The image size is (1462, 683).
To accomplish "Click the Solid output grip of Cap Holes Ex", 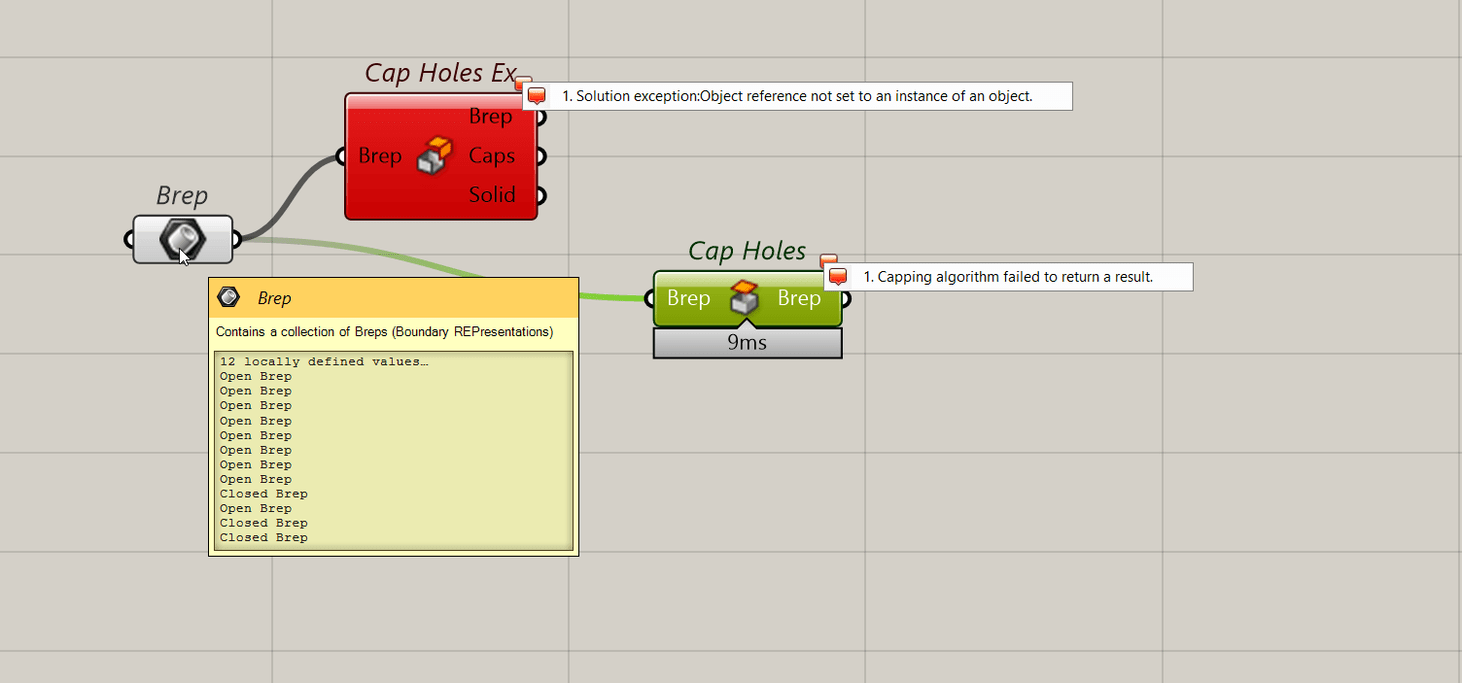I will click(541, 195).
